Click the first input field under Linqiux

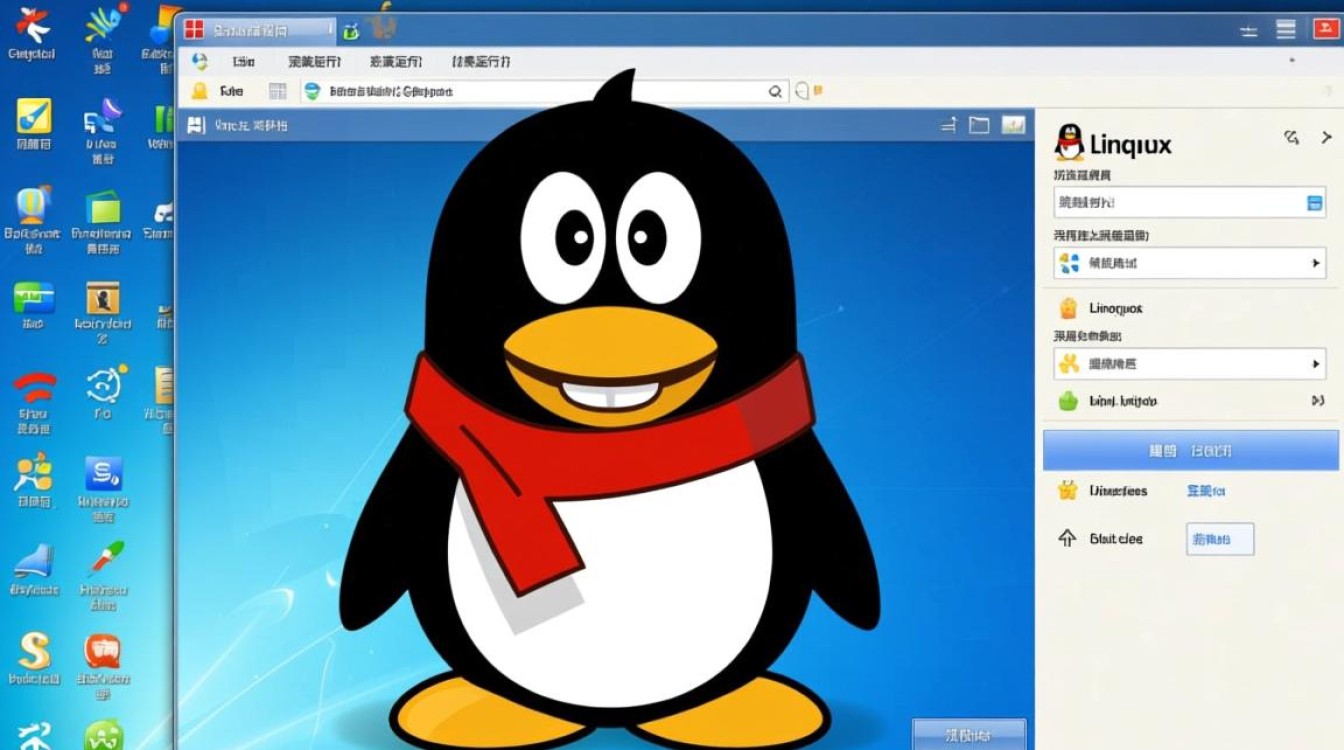[x=1180, y=203]
